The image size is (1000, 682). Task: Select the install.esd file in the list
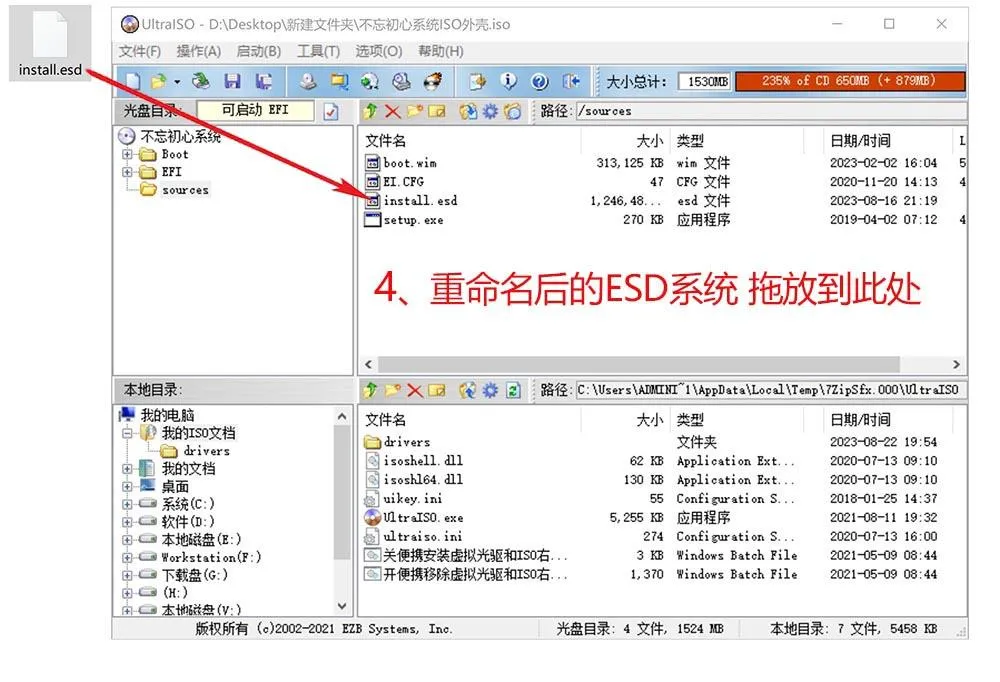420,201
